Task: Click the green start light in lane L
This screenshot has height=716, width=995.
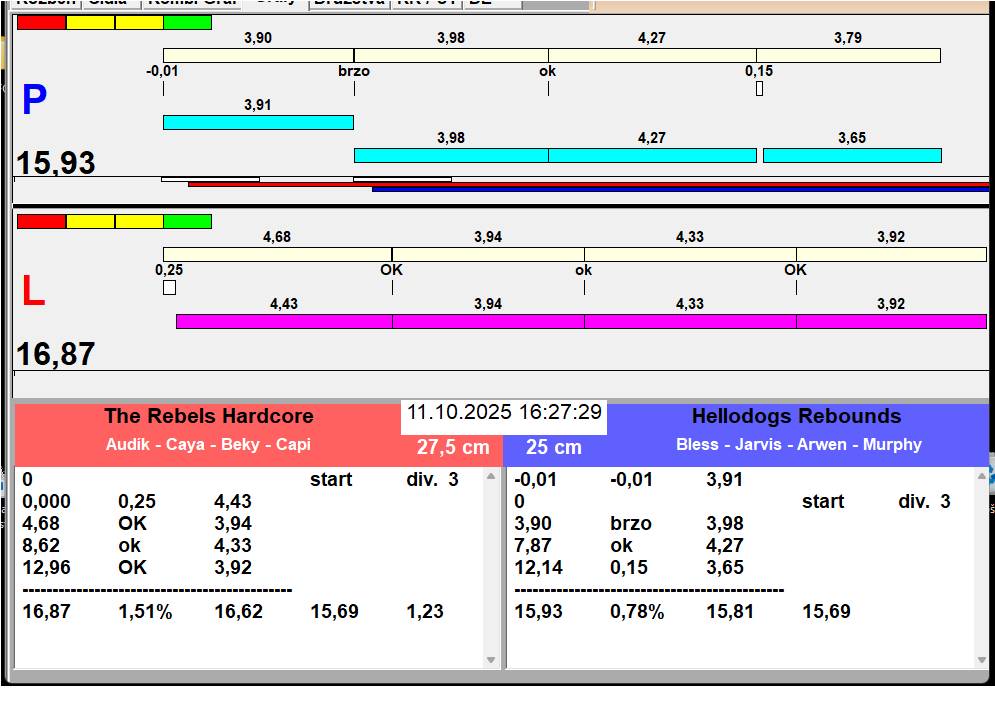Action: pos(187,221)
